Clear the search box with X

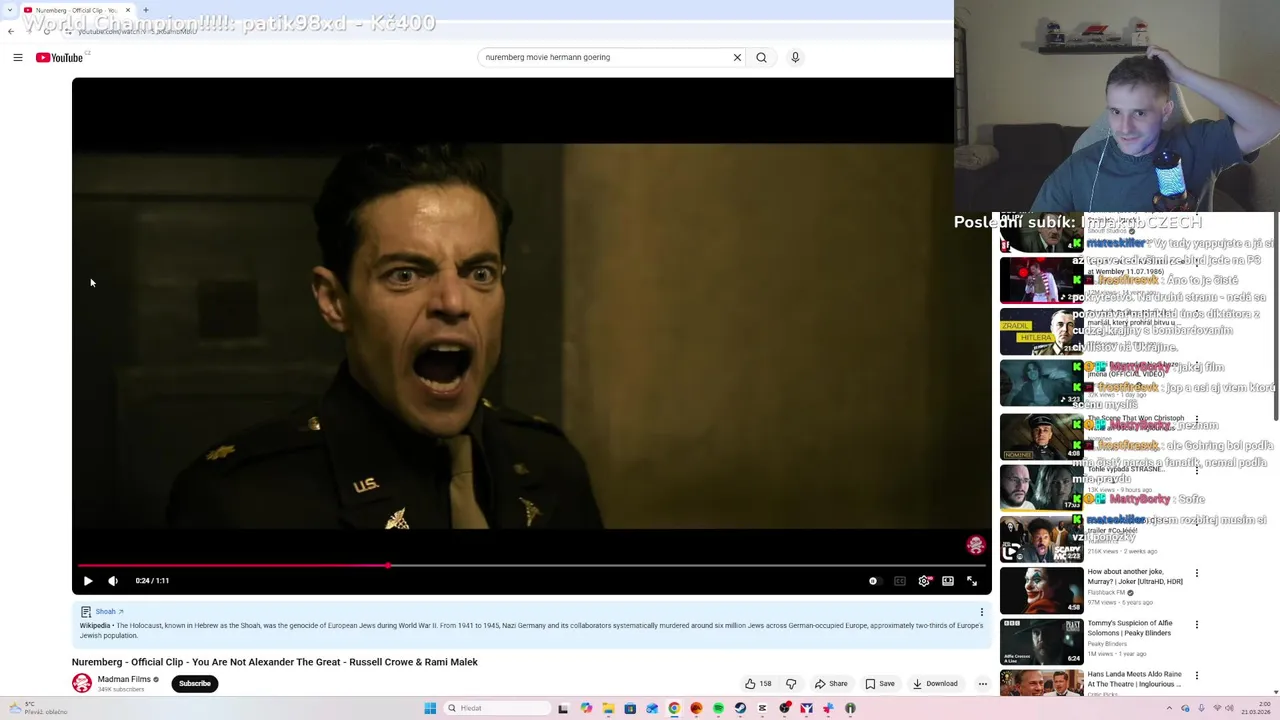(x=737, y=57)
